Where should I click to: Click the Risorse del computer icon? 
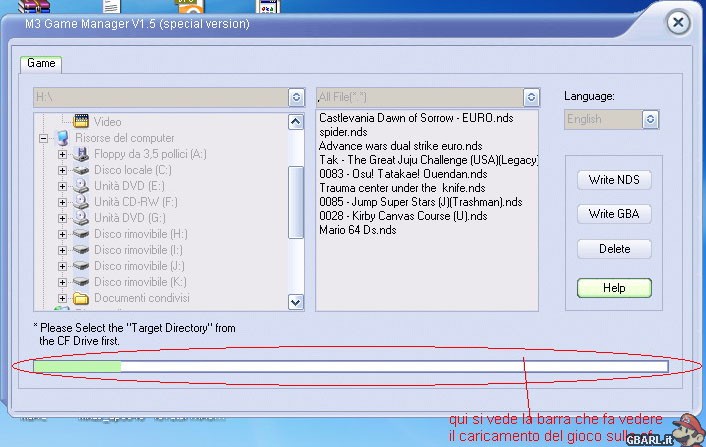tap(62, 138)
